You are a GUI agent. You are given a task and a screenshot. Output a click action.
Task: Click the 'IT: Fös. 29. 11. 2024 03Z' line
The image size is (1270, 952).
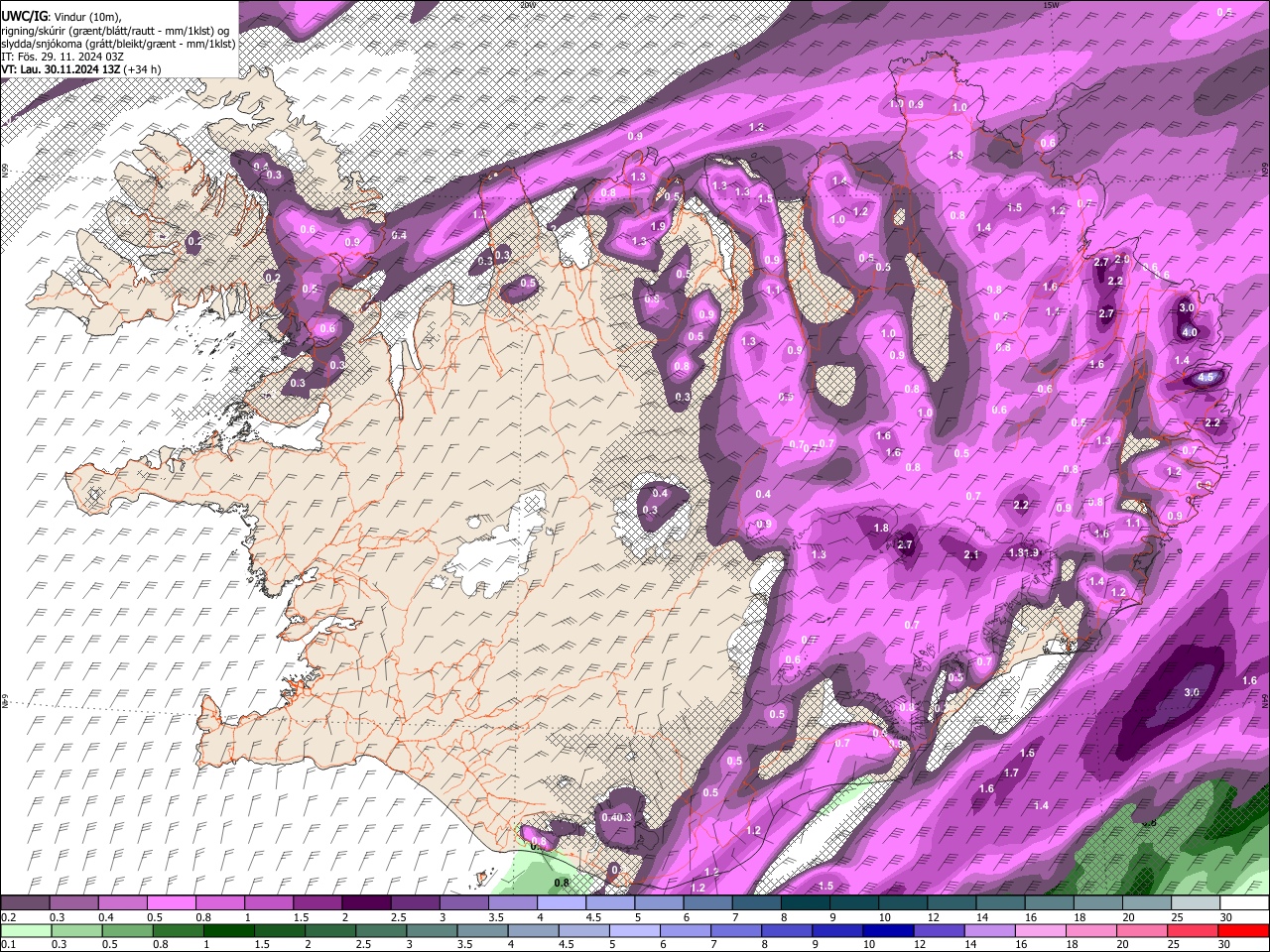pos(63,57)
